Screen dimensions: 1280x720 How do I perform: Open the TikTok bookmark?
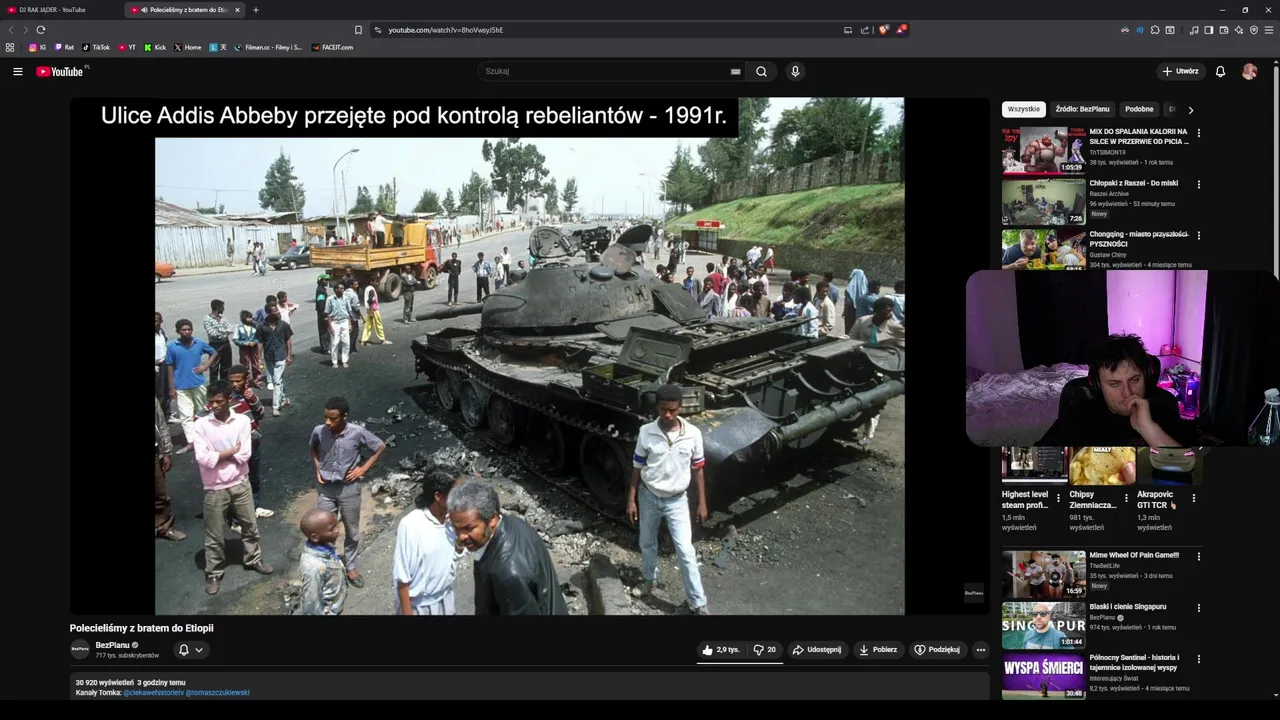point(96,47)
